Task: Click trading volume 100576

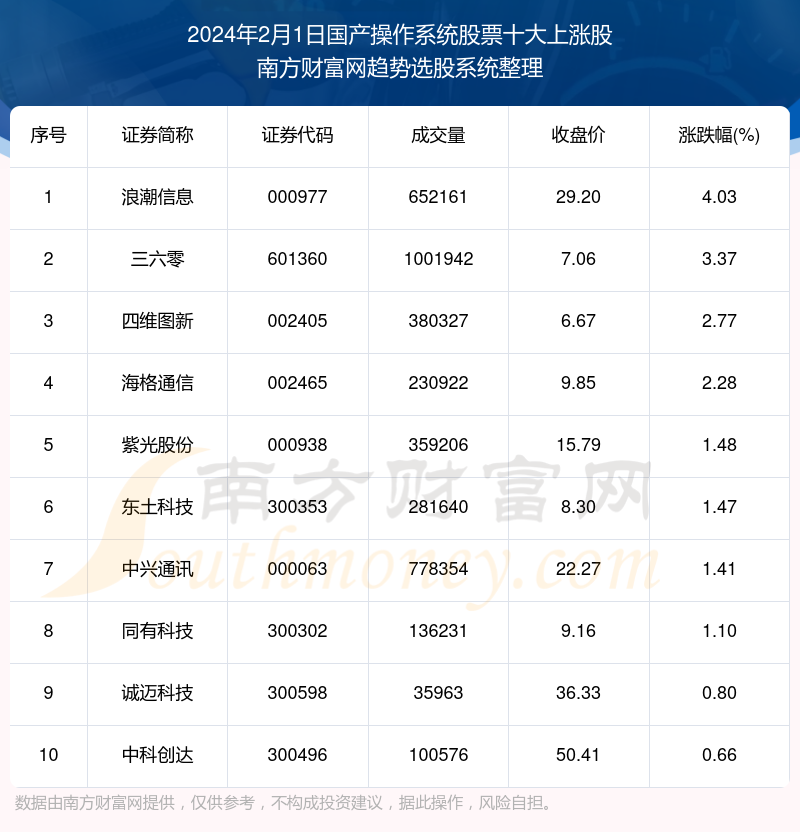Action: pos(438,755)
